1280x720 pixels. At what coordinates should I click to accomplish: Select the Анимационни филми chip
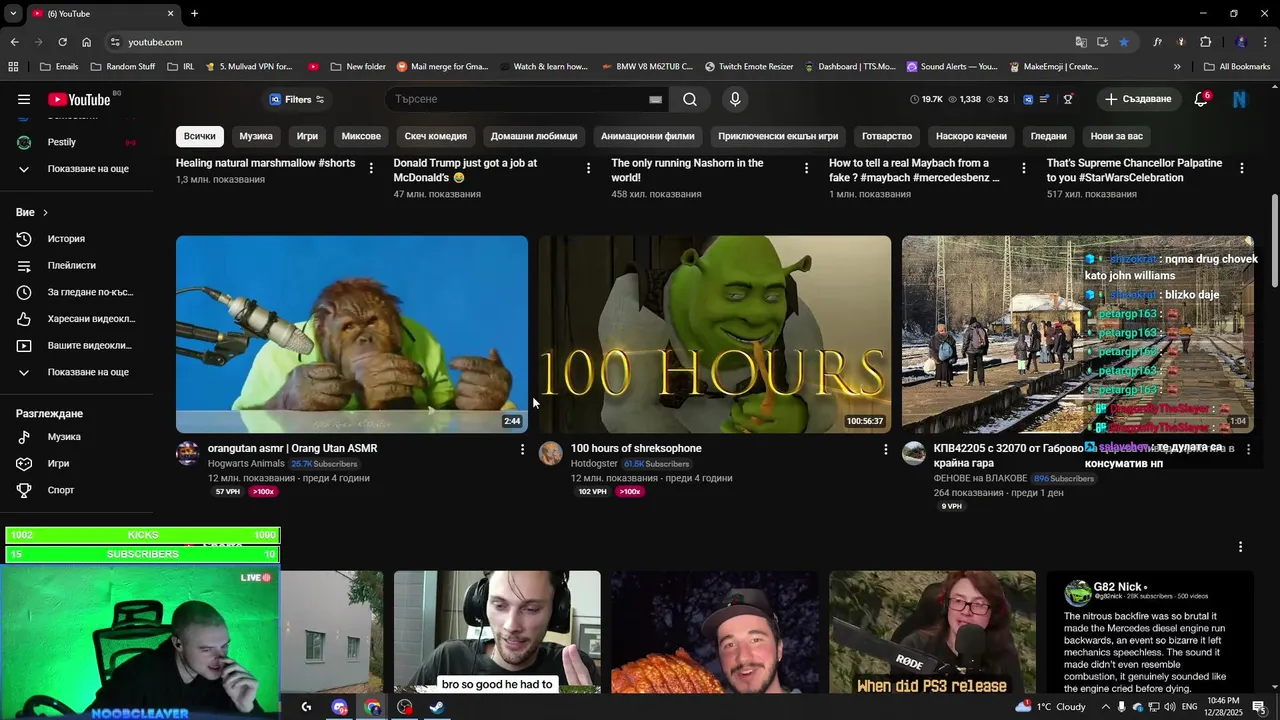(647, 136)
